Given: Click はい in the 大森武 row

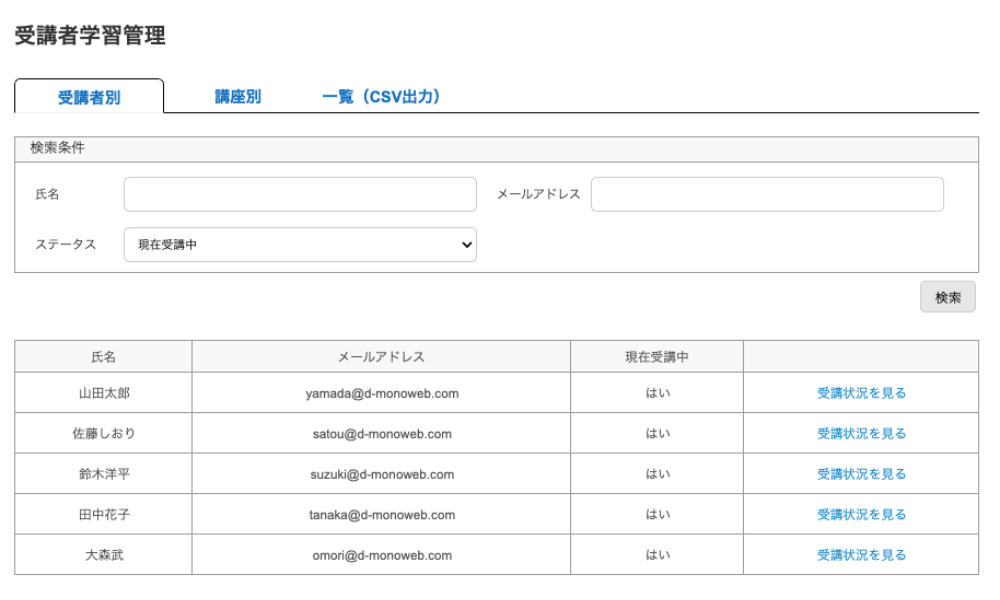Looking at the screenshot, I should [x=658, y=555].
